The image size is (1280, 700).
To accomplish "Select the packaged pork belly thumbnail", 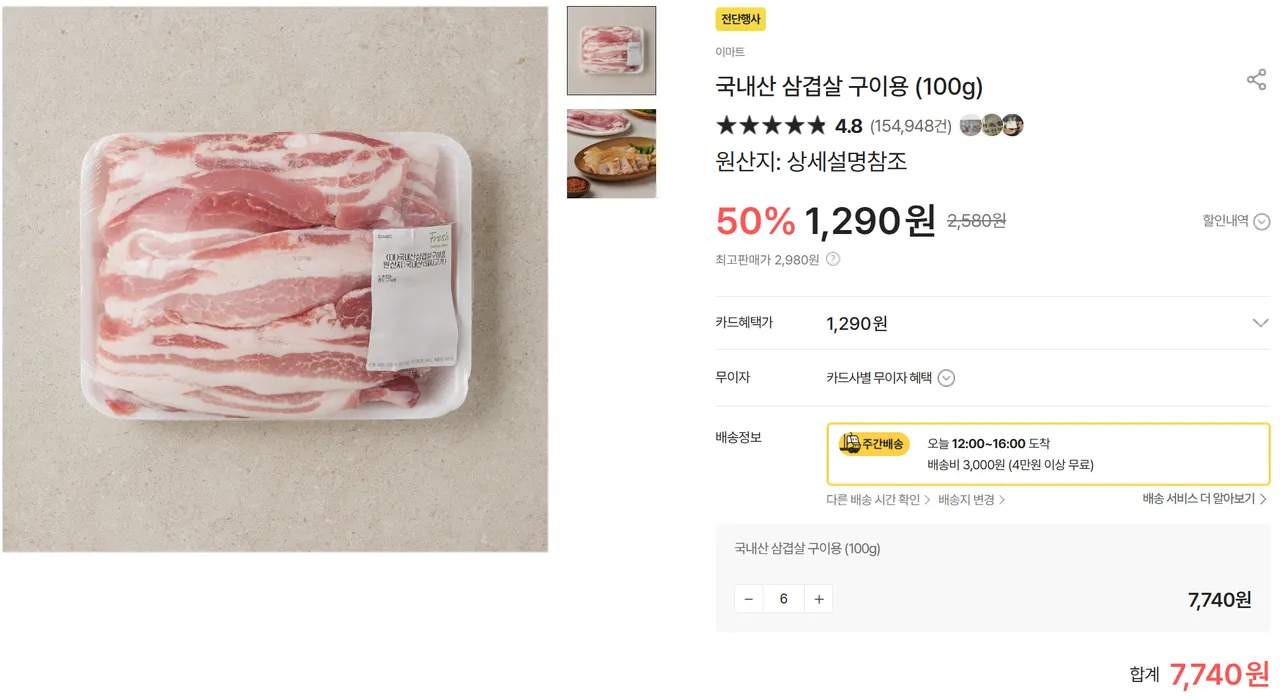I will 611,51.
